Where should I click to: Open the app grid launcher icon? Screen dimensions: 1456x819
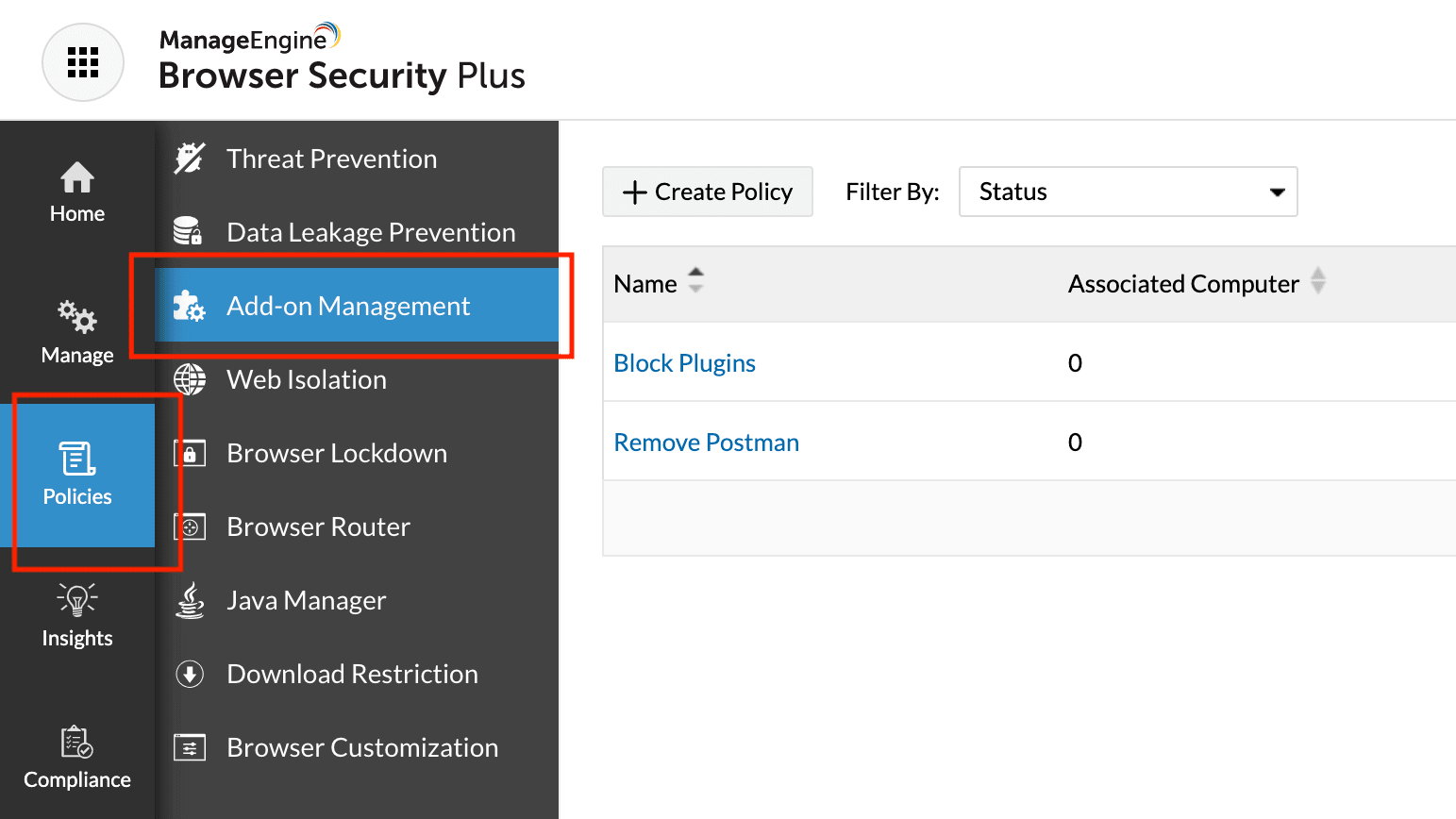83,62
